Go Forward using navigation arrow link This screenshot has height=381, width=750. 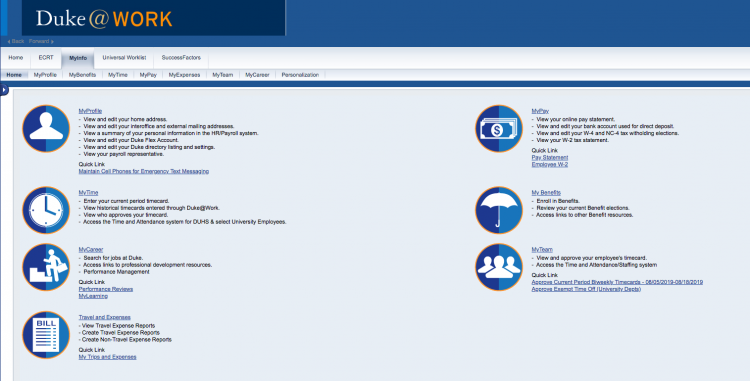tap(41, 42)
